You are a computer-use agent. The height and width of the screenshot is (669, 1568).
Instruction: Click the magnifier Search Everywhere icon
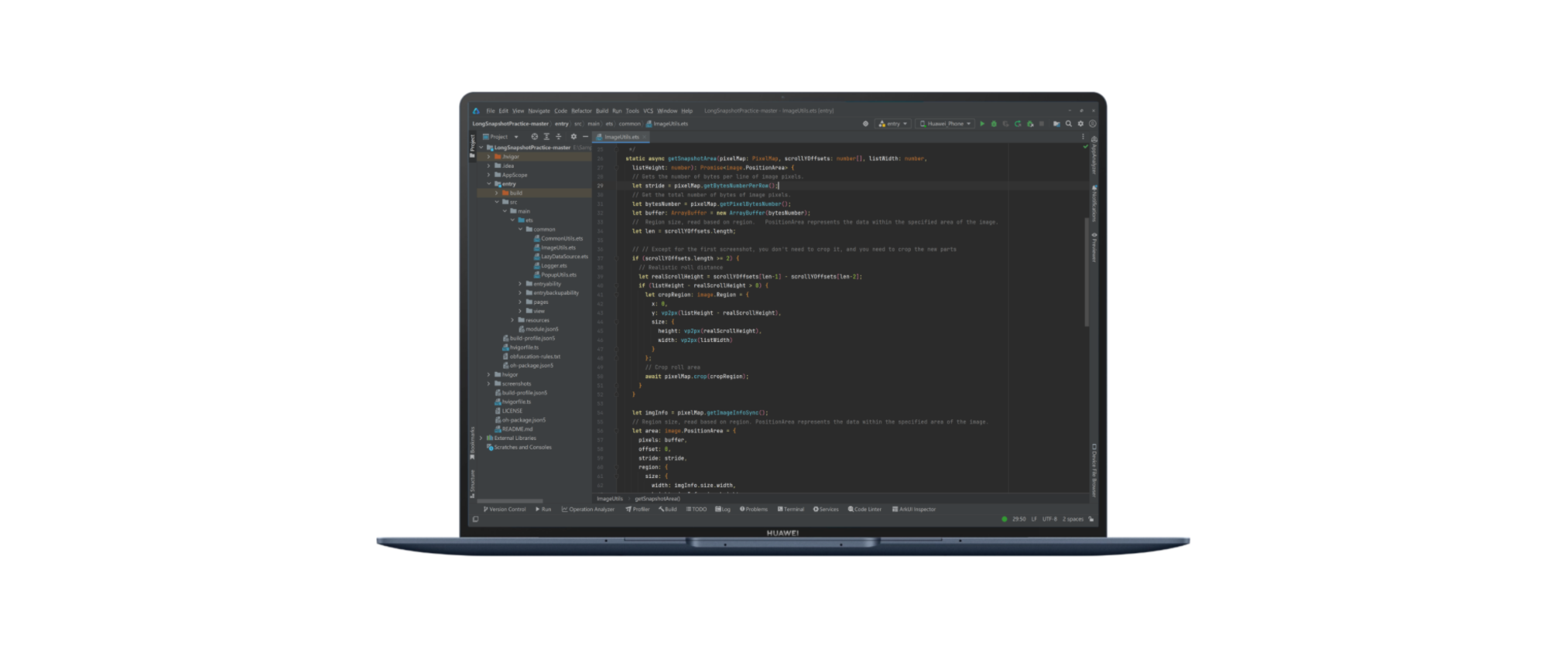pyautogui.click(x=1069, y=124)
